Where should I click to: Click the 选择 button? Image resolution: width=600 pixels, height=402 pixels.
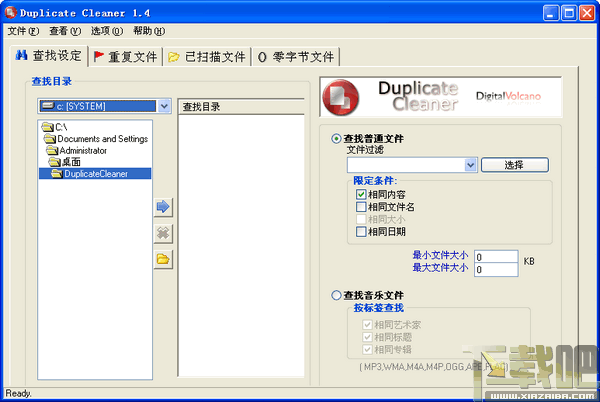click(514, 165)
